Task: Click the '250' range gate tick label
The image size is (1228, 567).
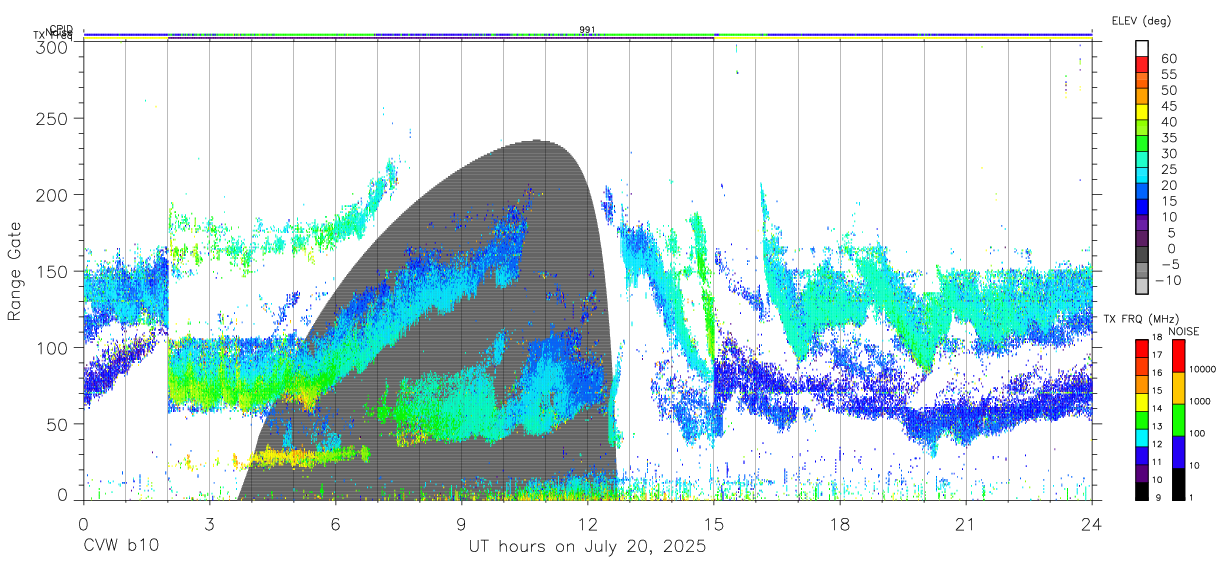Action: pos(52,118)
